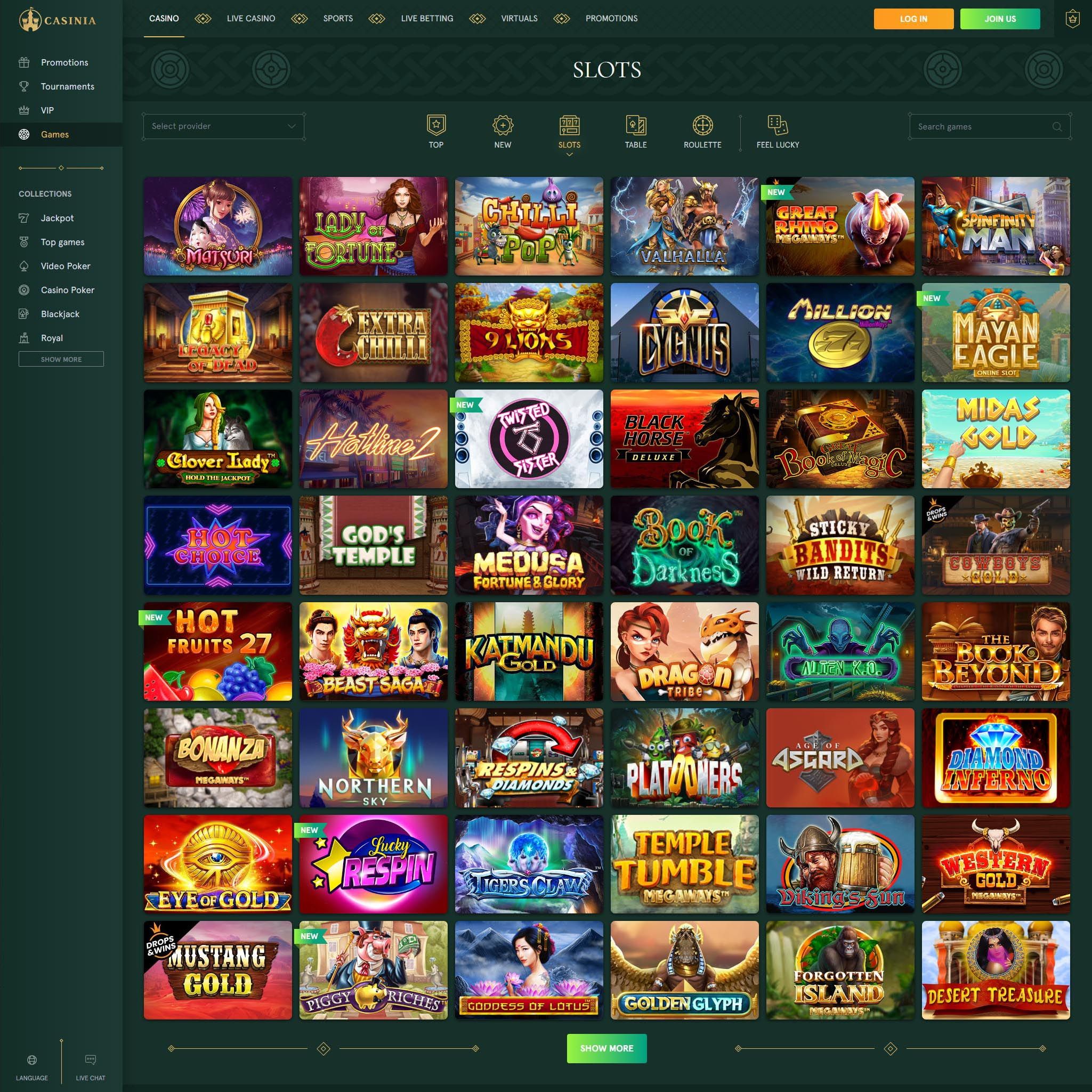Open the Bonanza Megaways game thumbnail
1092x1092 pixels.
click(217, 757)
